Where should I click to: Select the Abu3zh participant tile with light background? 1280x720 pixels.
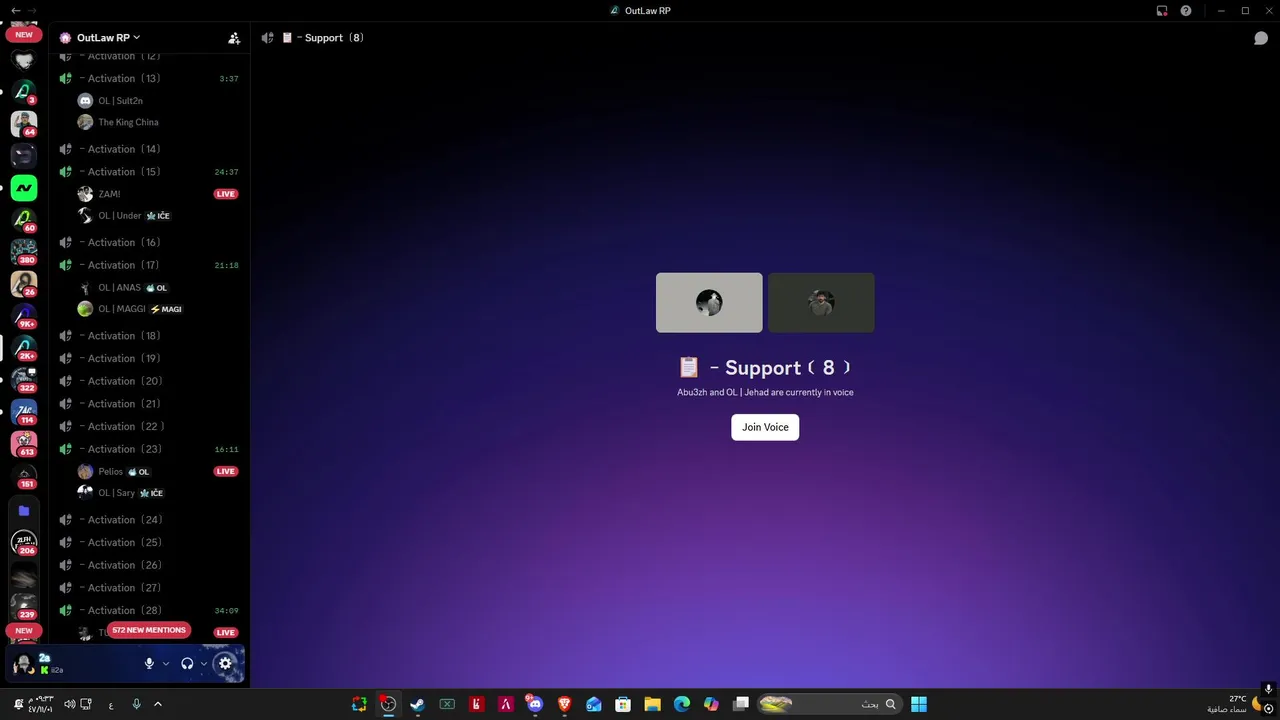709,302
